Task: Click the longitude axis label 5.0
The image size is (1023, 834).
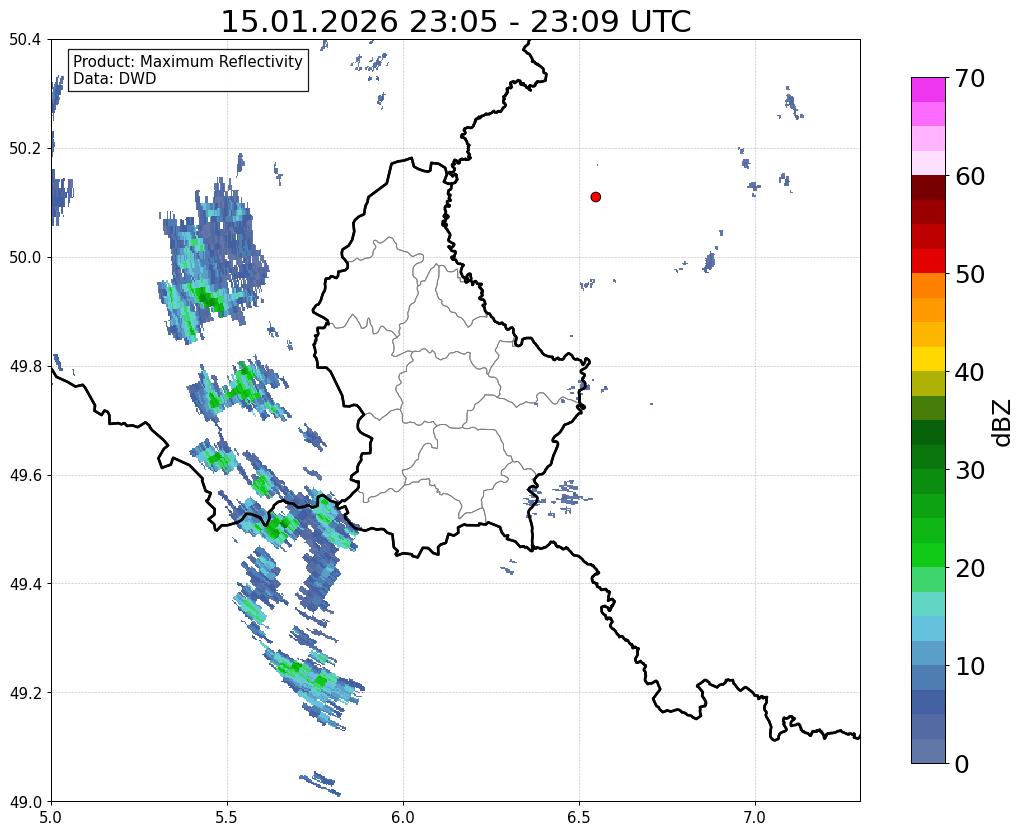Action: [51, 818]
